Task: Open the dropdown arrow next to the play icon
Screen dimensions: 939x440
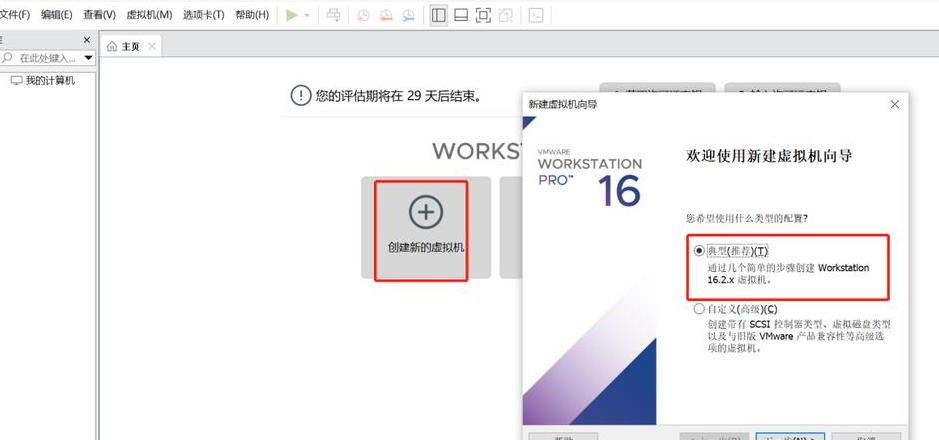Action: click(x=307, y=16)
